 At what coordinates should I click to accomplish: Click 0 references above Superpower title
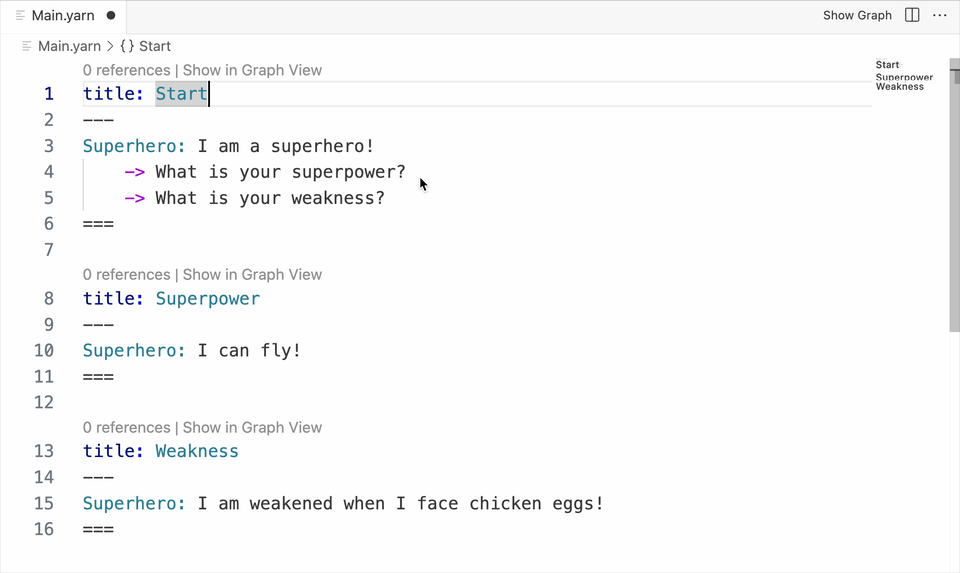[126, 274]
